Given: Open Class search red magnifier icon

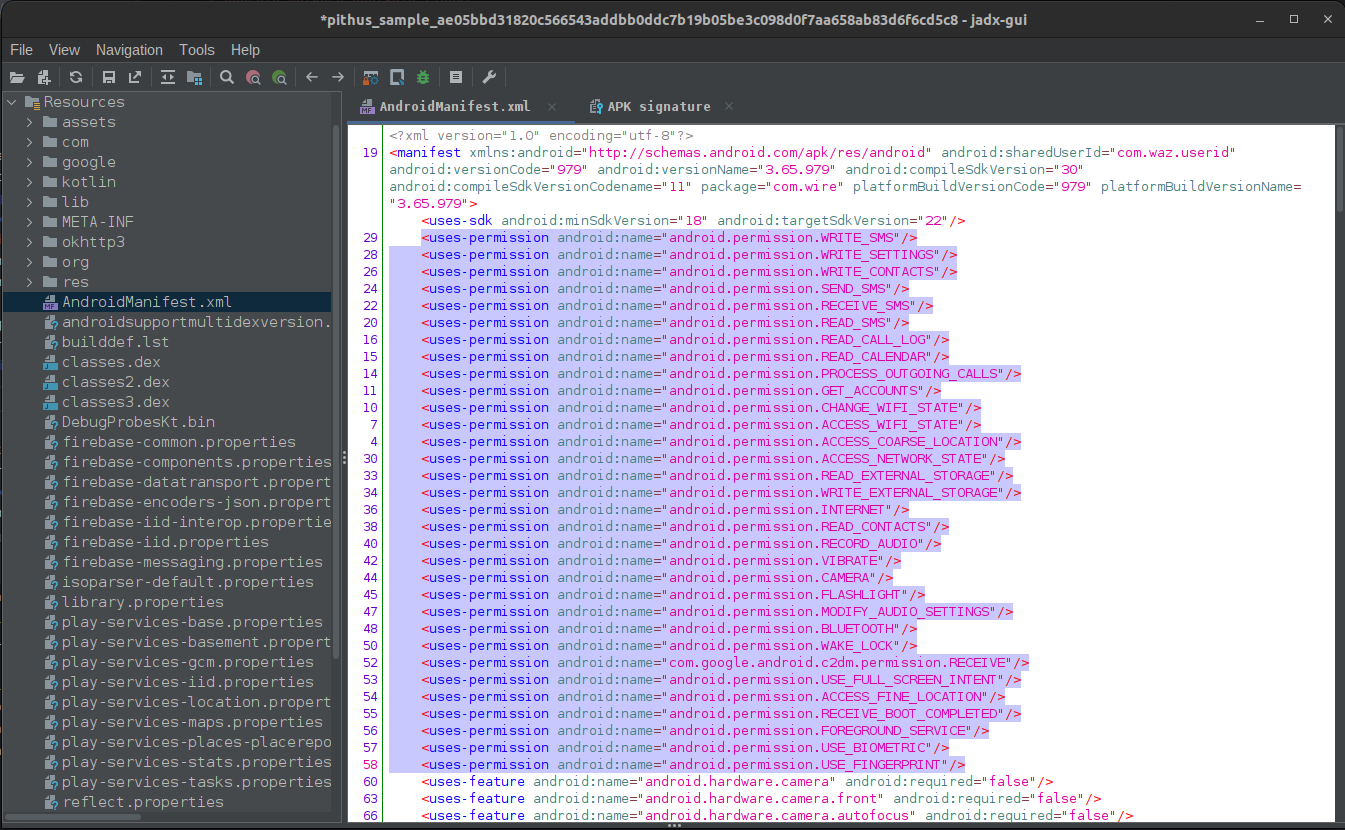Looking at the screenshot, I should coord(253,77).
